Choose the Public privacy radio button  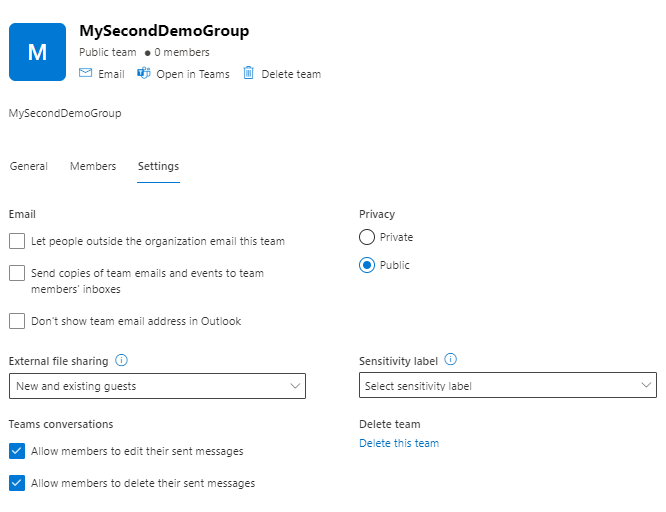tap(367, 265)
